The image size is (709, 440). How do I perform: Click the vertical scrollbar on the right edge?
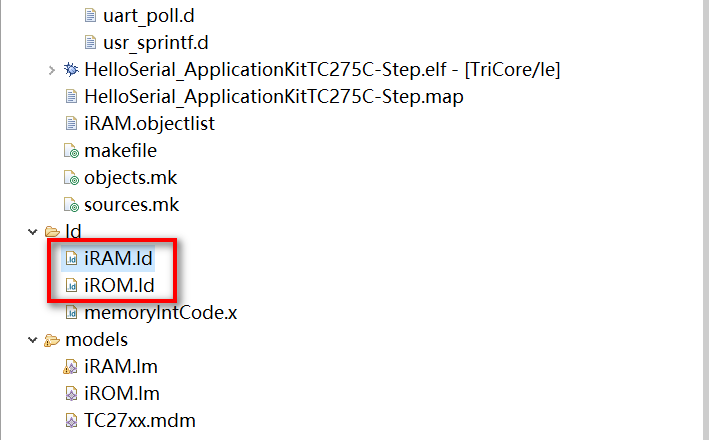[x=706, y=220]
